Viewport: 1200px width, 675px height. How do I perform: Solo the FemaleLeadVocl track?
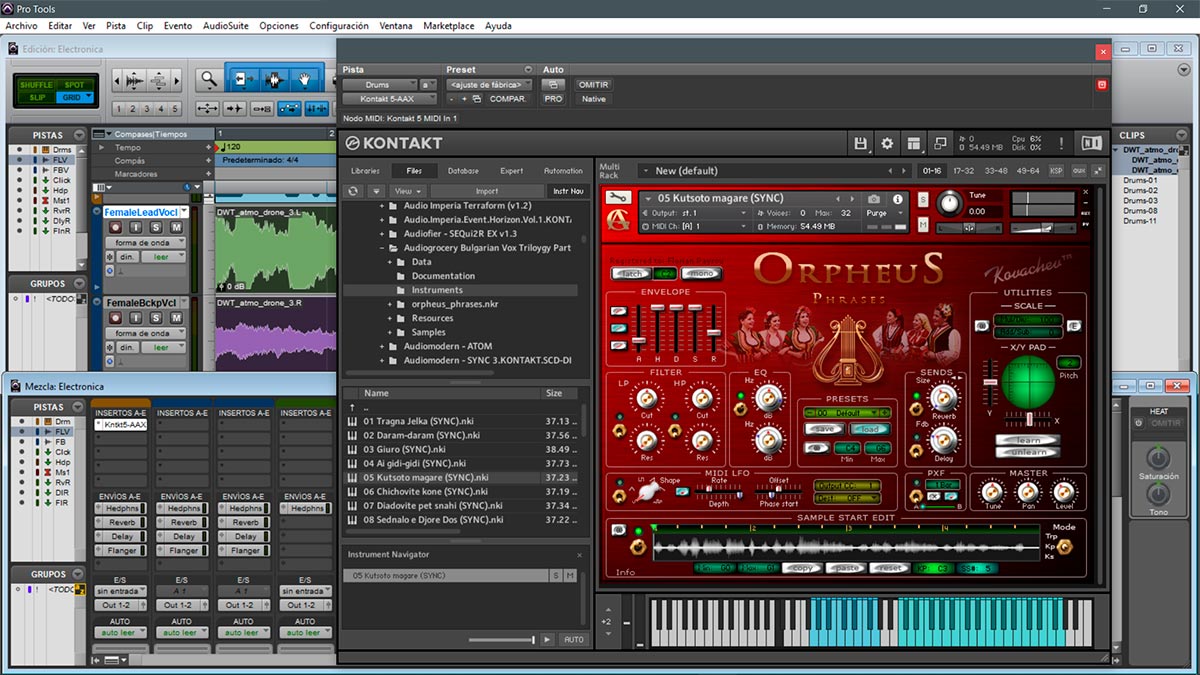(x=158, y=228)
